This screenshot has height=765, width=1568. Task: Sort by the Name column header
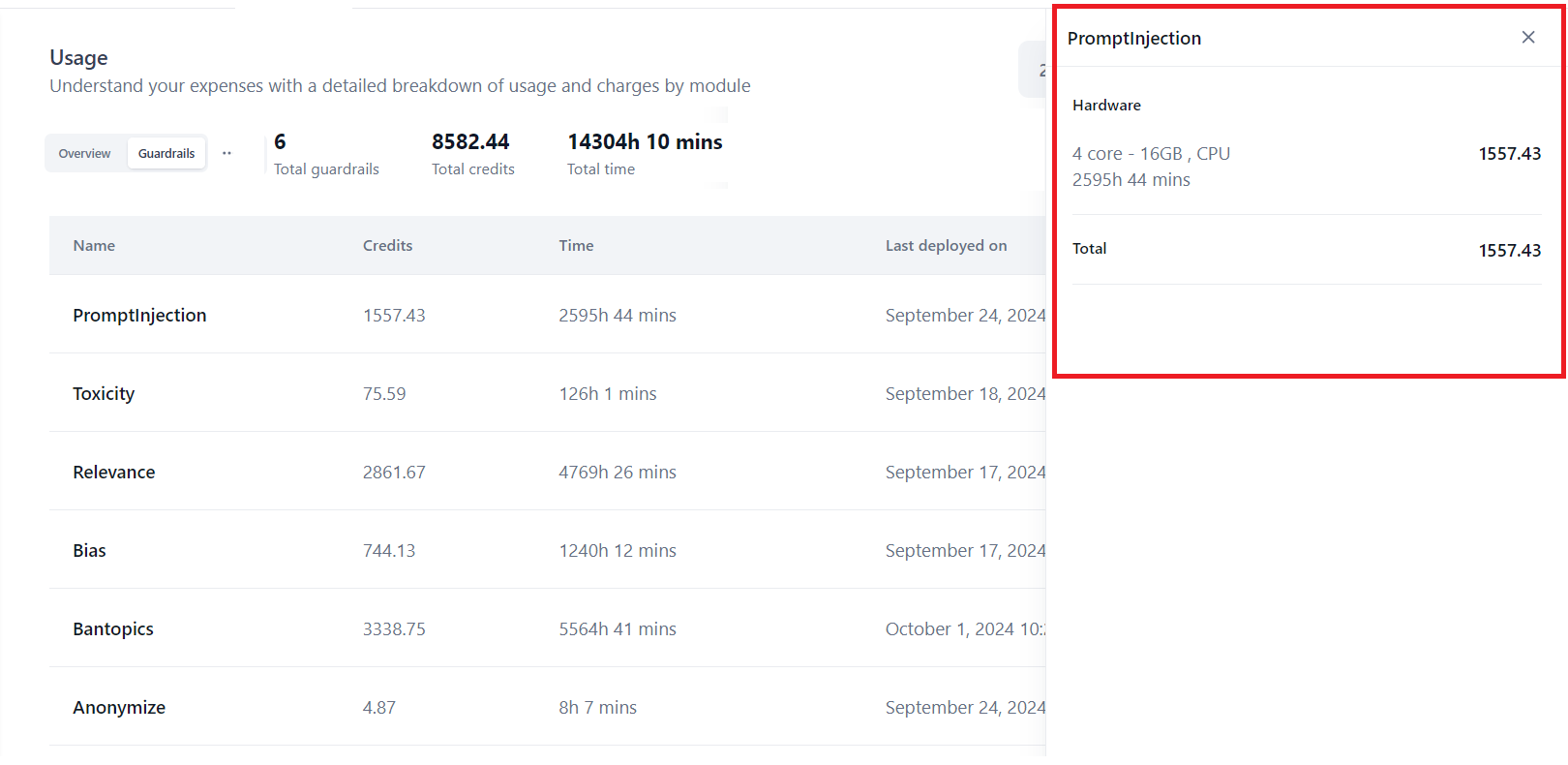click(94, 246)
